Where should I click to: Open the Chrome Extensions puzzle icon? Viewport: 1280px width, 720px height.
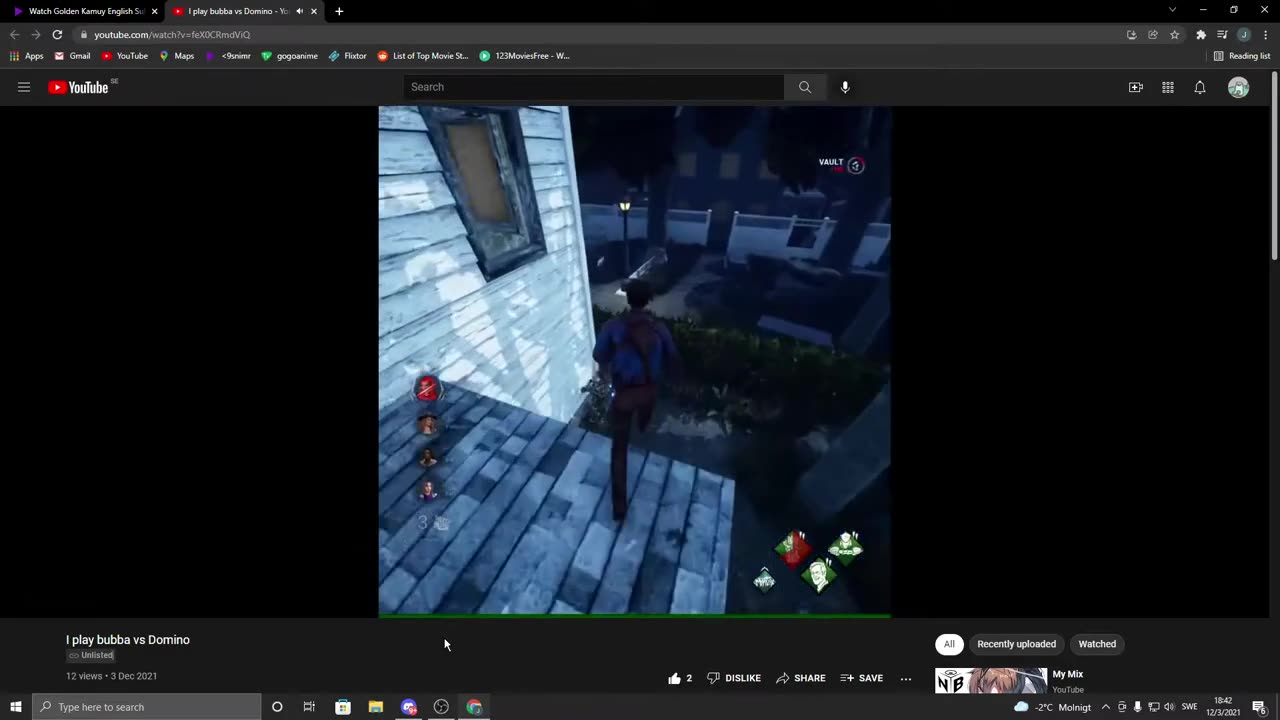1201,34
